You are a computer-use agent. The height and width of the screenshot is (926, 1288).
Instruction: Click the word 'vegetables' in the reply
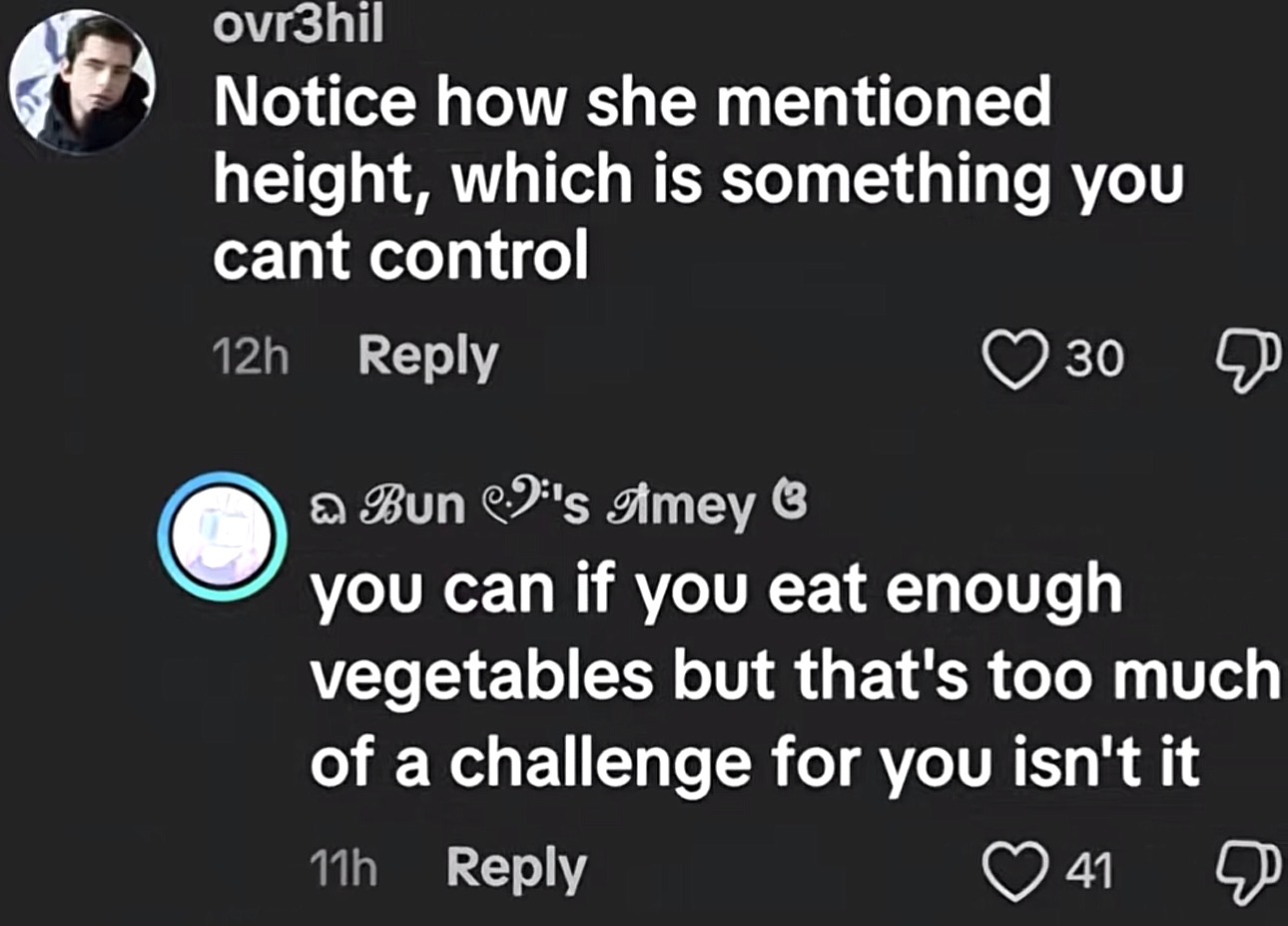(481, 678)
